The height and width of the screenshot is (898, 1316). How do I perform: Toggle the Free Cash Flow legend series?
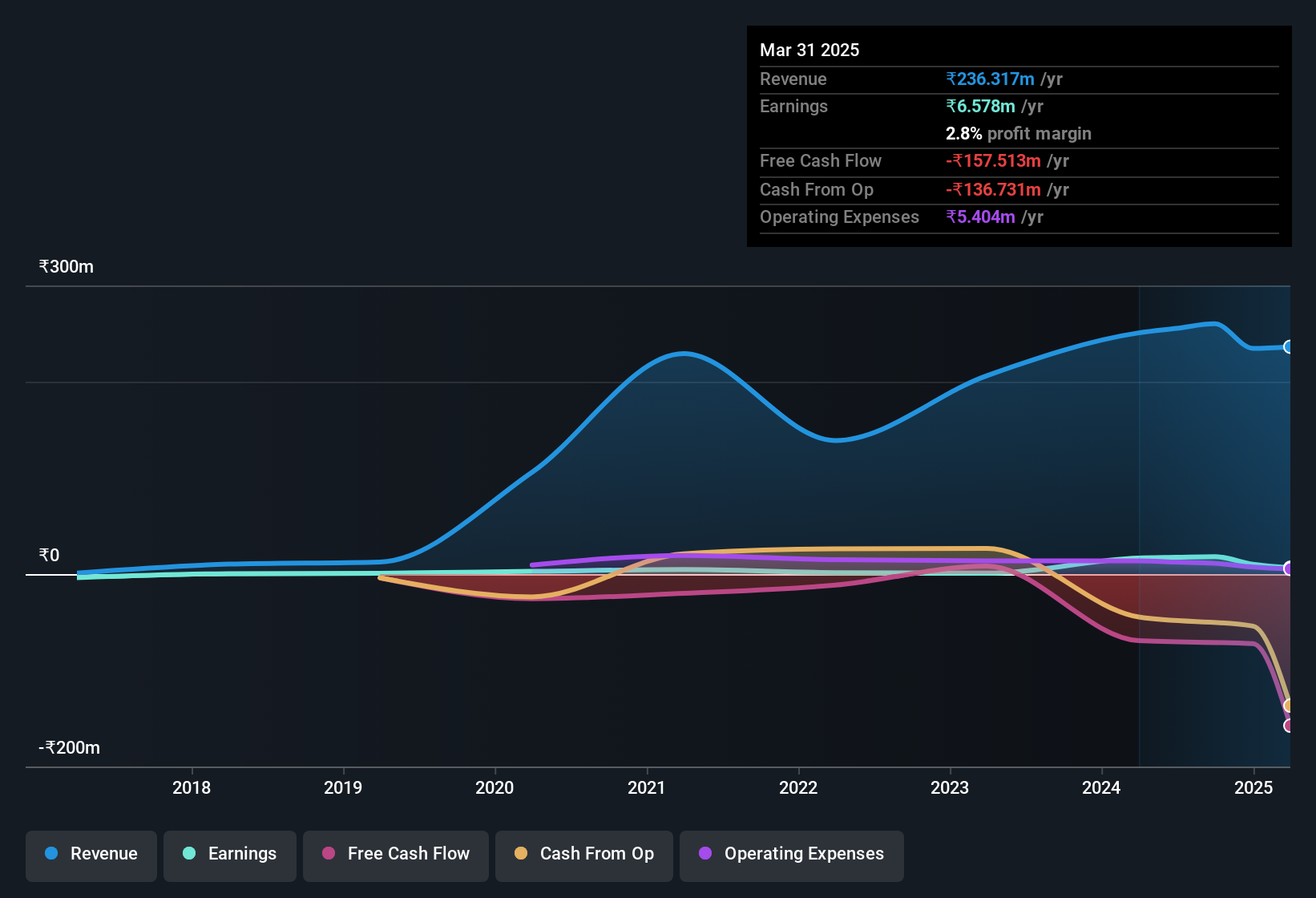click(396, 855)
